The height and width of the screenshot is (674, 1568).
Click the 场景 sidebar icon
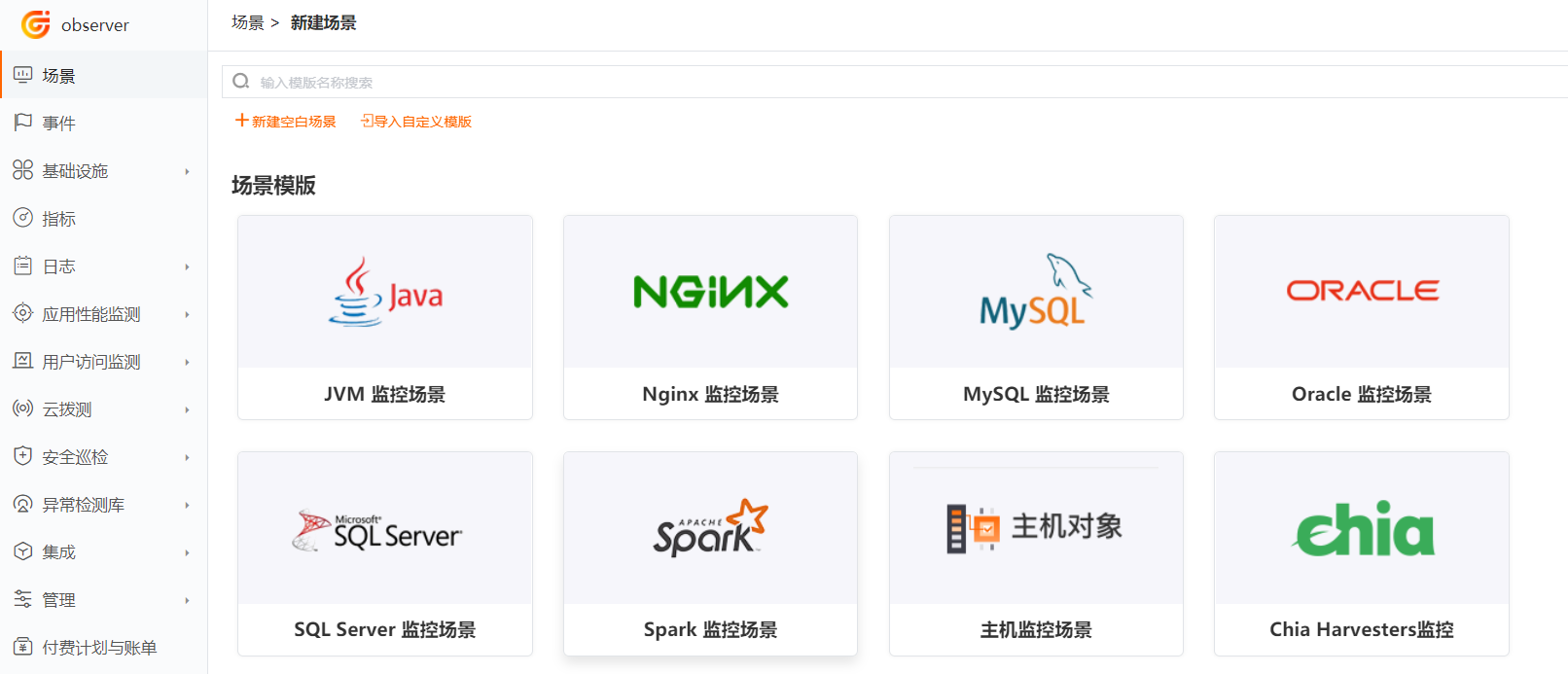pos(22,75)
